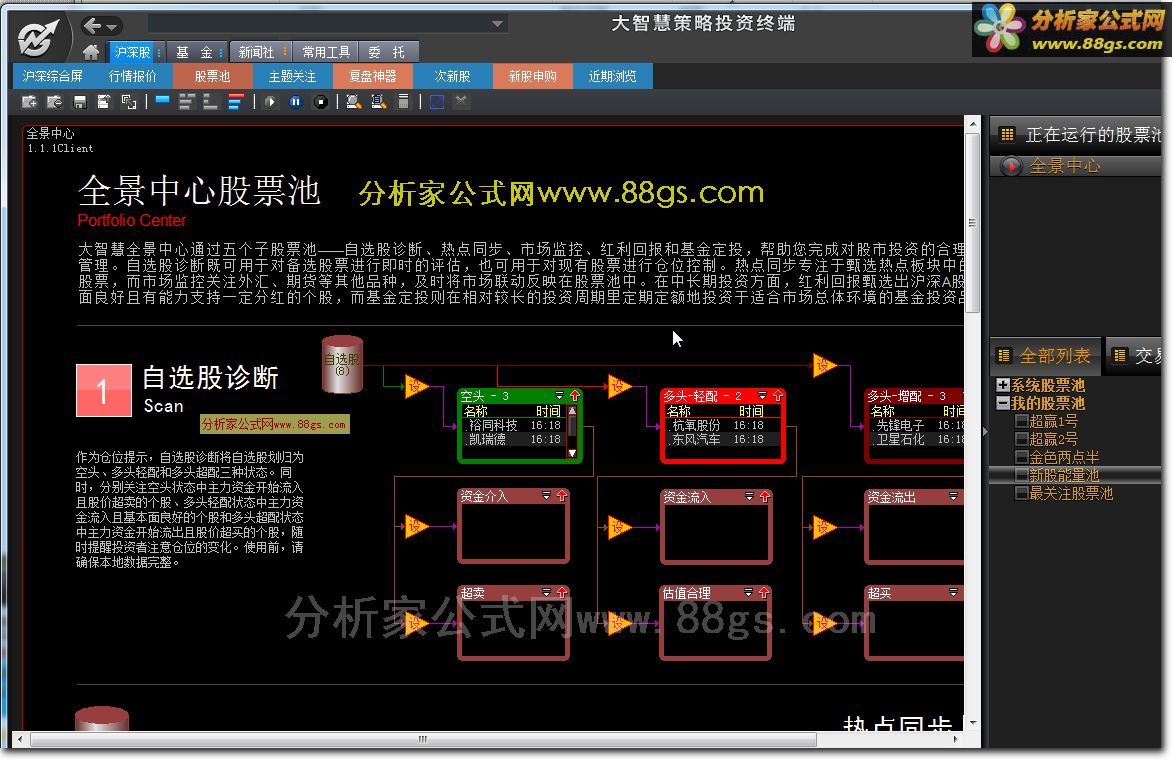This screenshot has height=761, width=1174.
Task: Click the gray L-shaped layout icon
Action: 211,102
